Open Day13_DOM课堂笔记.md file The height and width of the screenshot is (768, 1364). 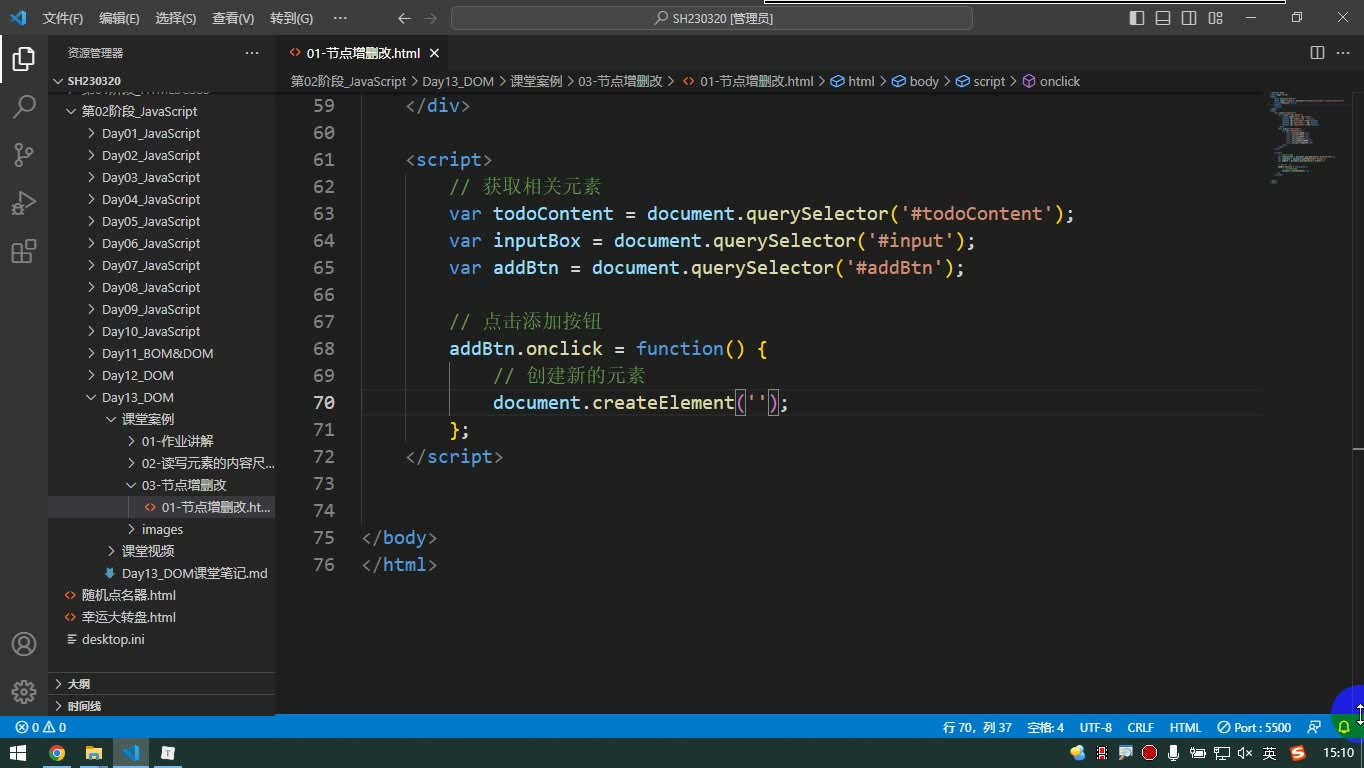pyautogui.click(x=194, y=573)
